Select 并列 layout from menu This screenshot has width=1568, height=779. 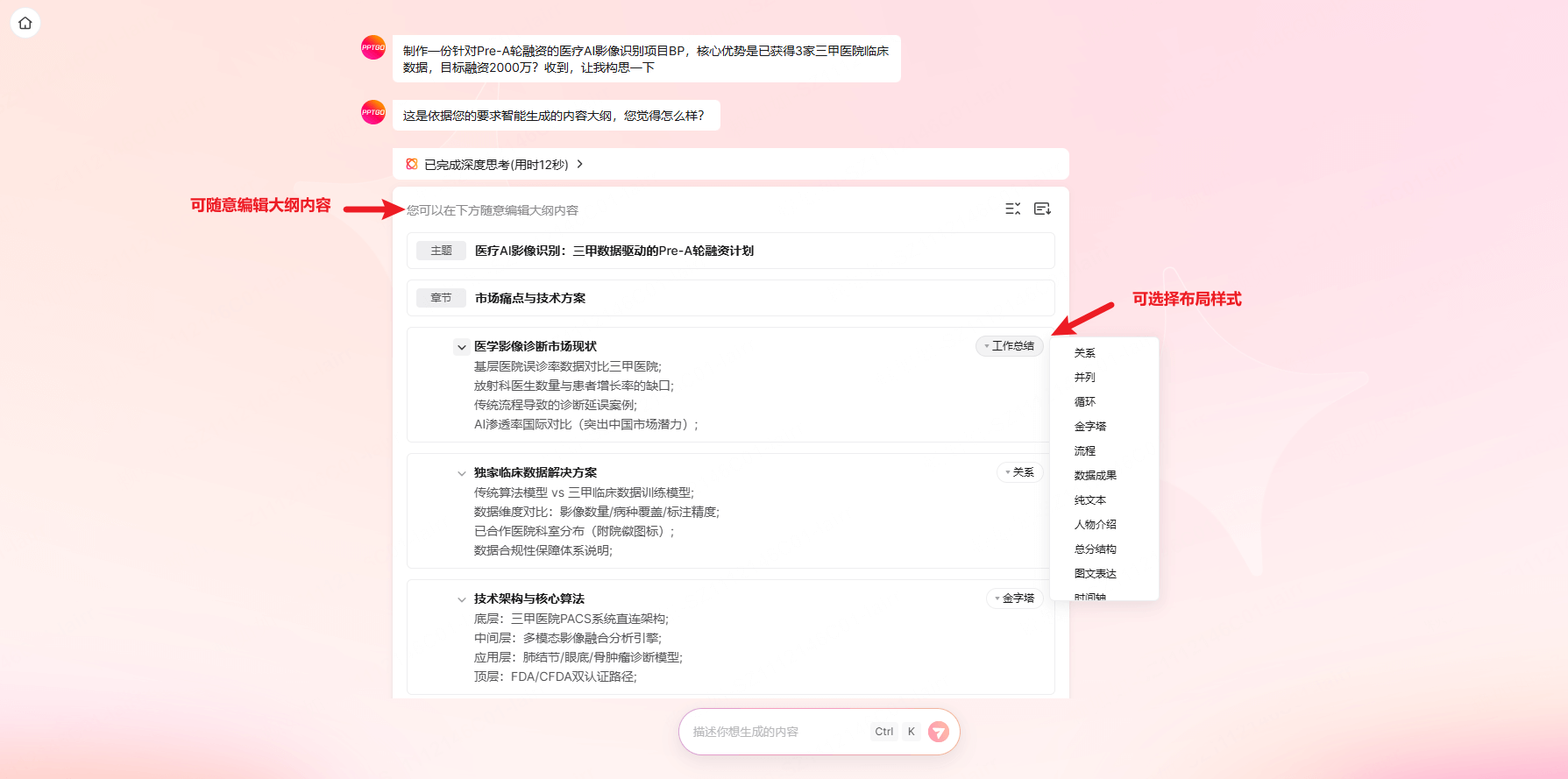pyautogui.click(x=1085, y=378)
